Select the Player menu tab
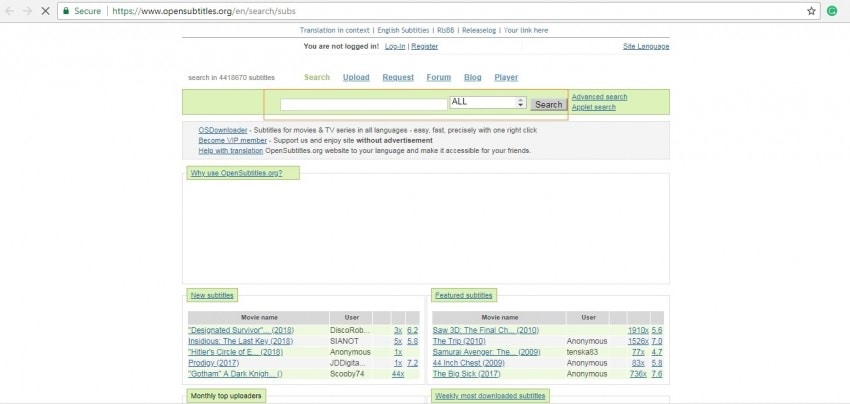This screenshot has width=850, height=404. click(506, 78)
